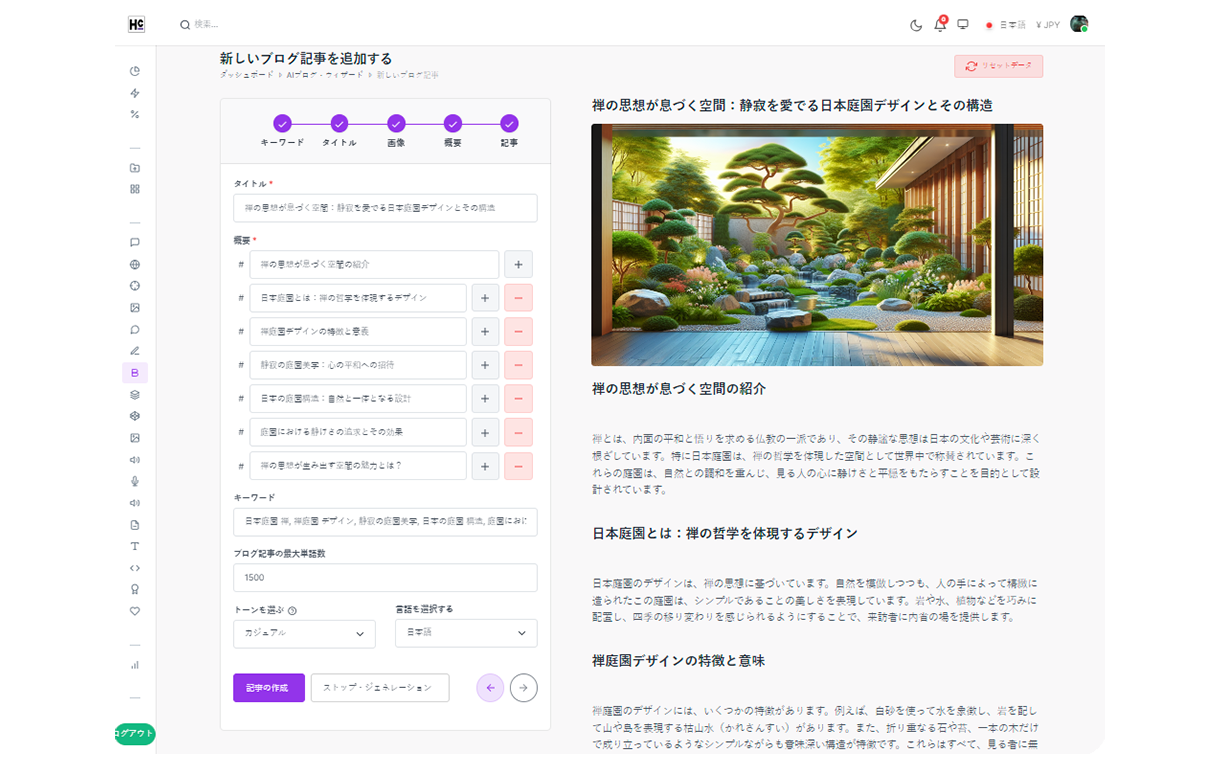Click the help icon next to トーンを選ぶ
This screenshot has height=758, width=1220.
(x=293, y=610)
